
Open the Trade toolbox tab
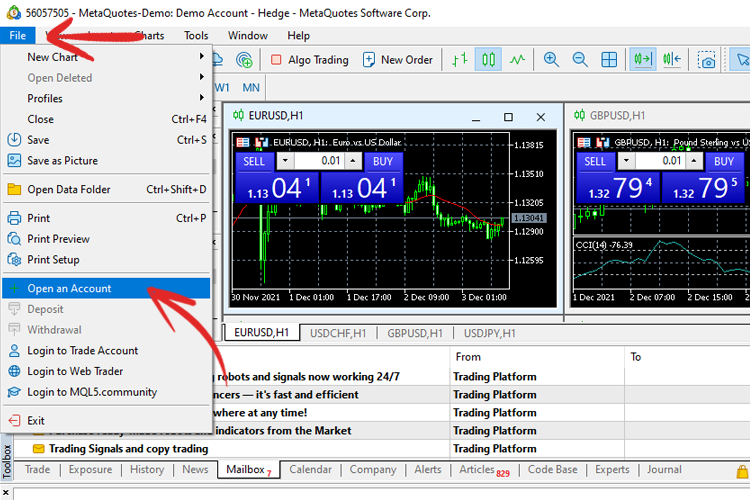(x=37, y=469)
